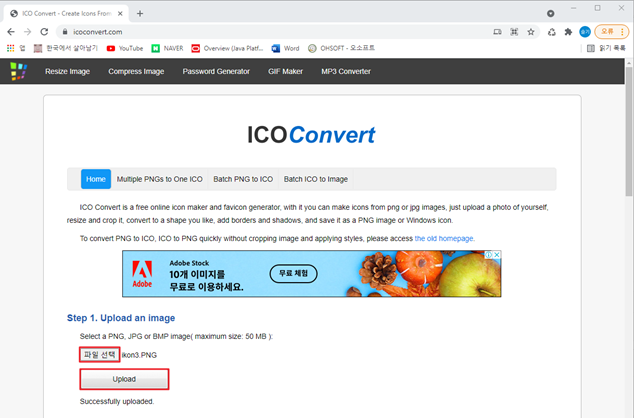Open the Overview (Java Platf... bookmark

click(x=227, y=48)
